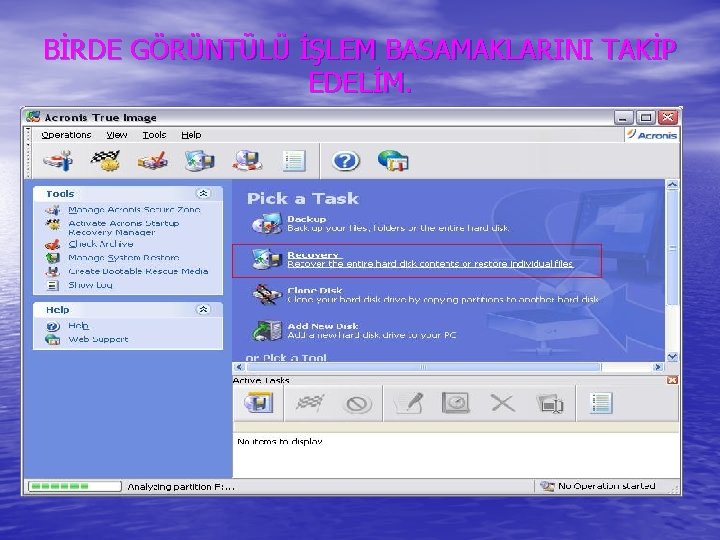Click Show Log link in Tools panel
Screen dimensions: 720x540
click(90, 285)
